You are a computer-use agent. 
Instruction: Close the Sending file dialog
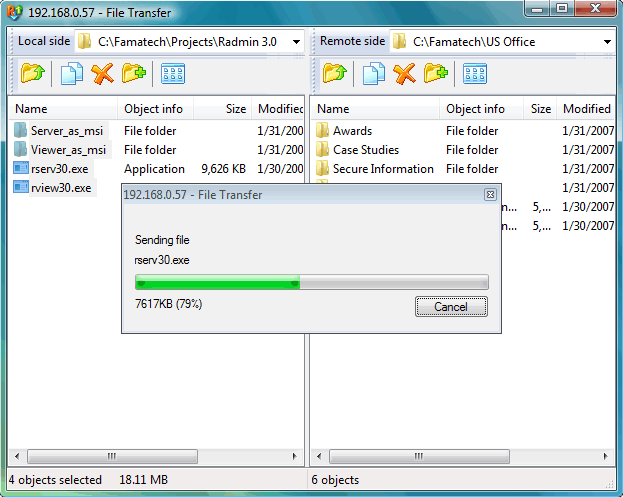(x=490, y=195)
